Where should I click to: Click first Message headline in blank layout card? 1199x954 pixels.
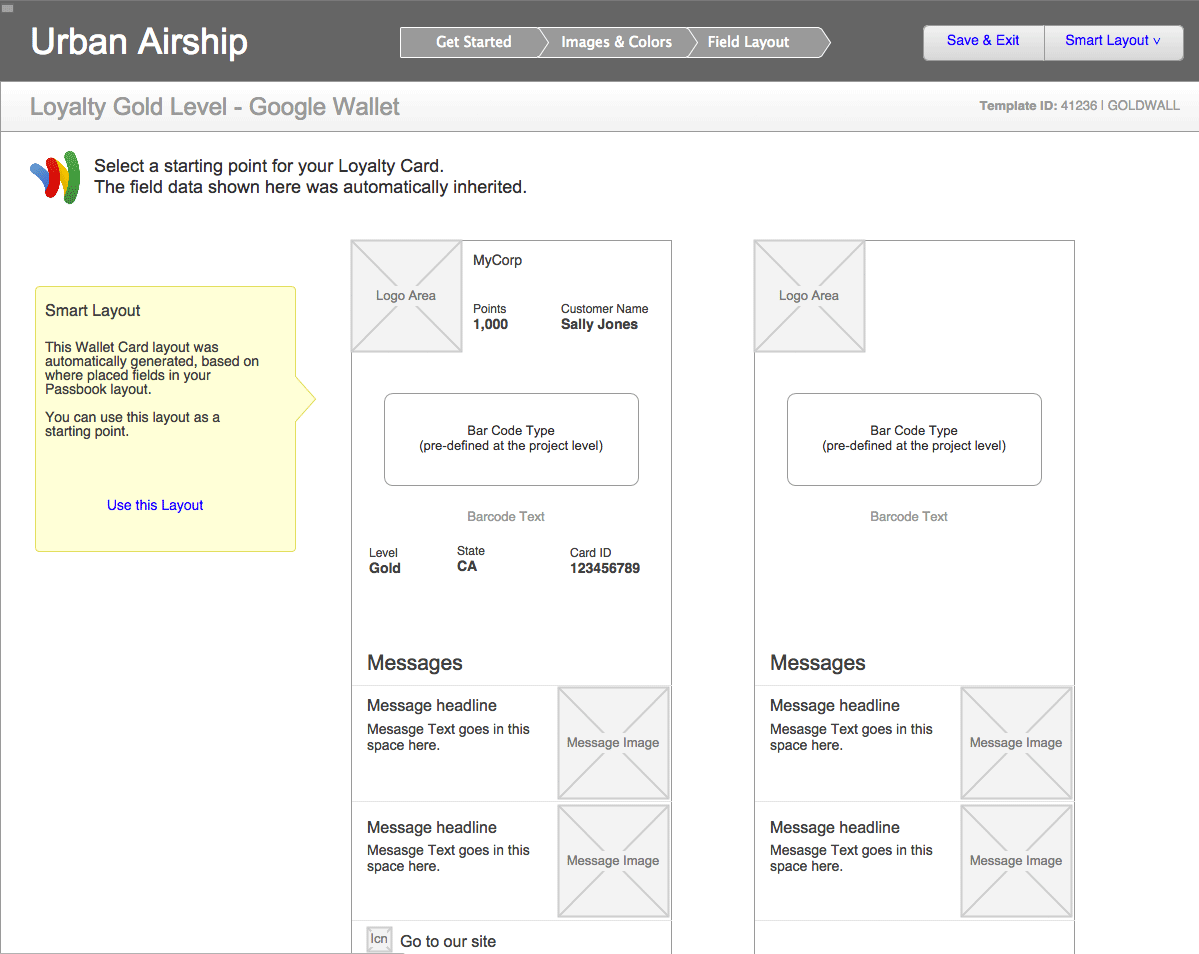(835, 706)
